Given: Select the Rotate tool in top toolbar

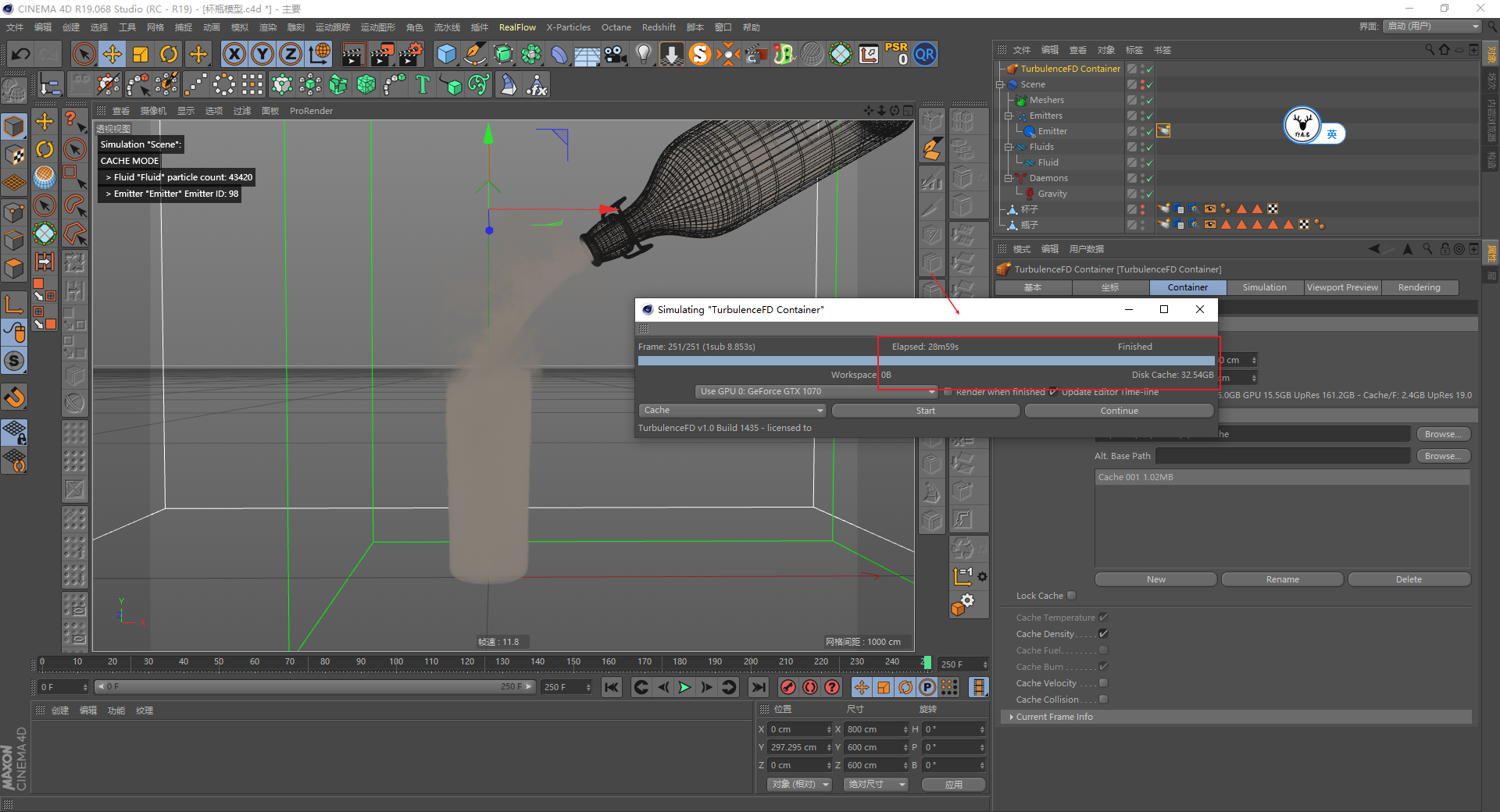Looking at the screenshot, I should pyautogui.click(x=169, y=55).
